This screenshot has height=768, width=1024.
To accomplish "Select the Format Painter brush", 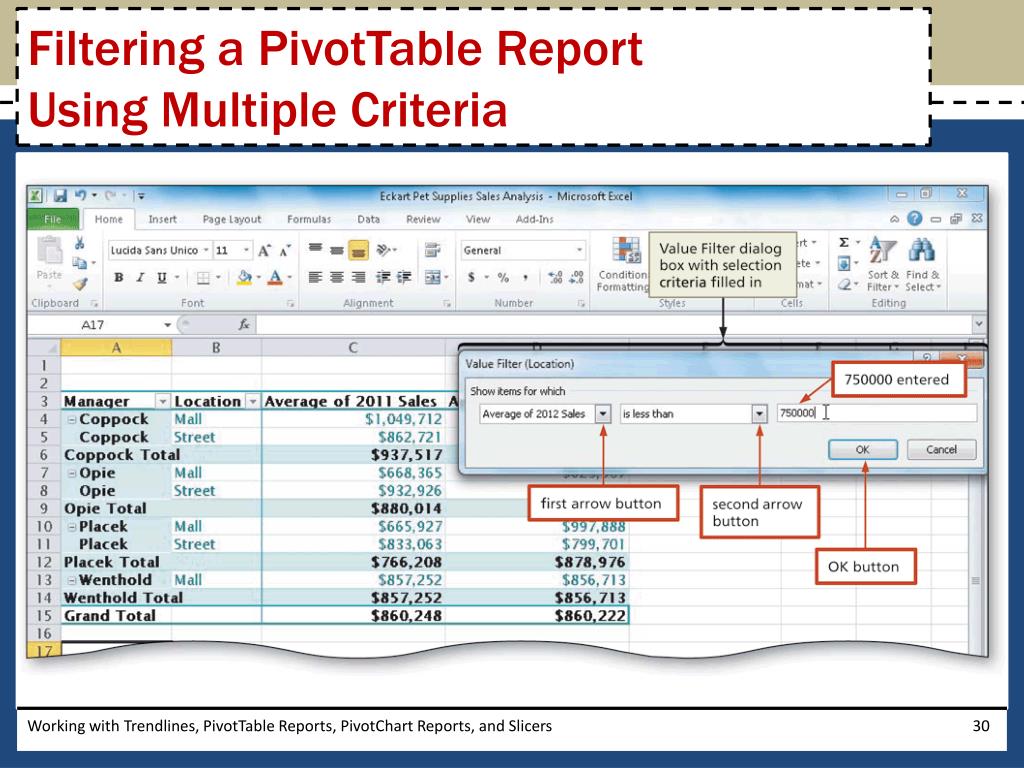I will (80, 284).
